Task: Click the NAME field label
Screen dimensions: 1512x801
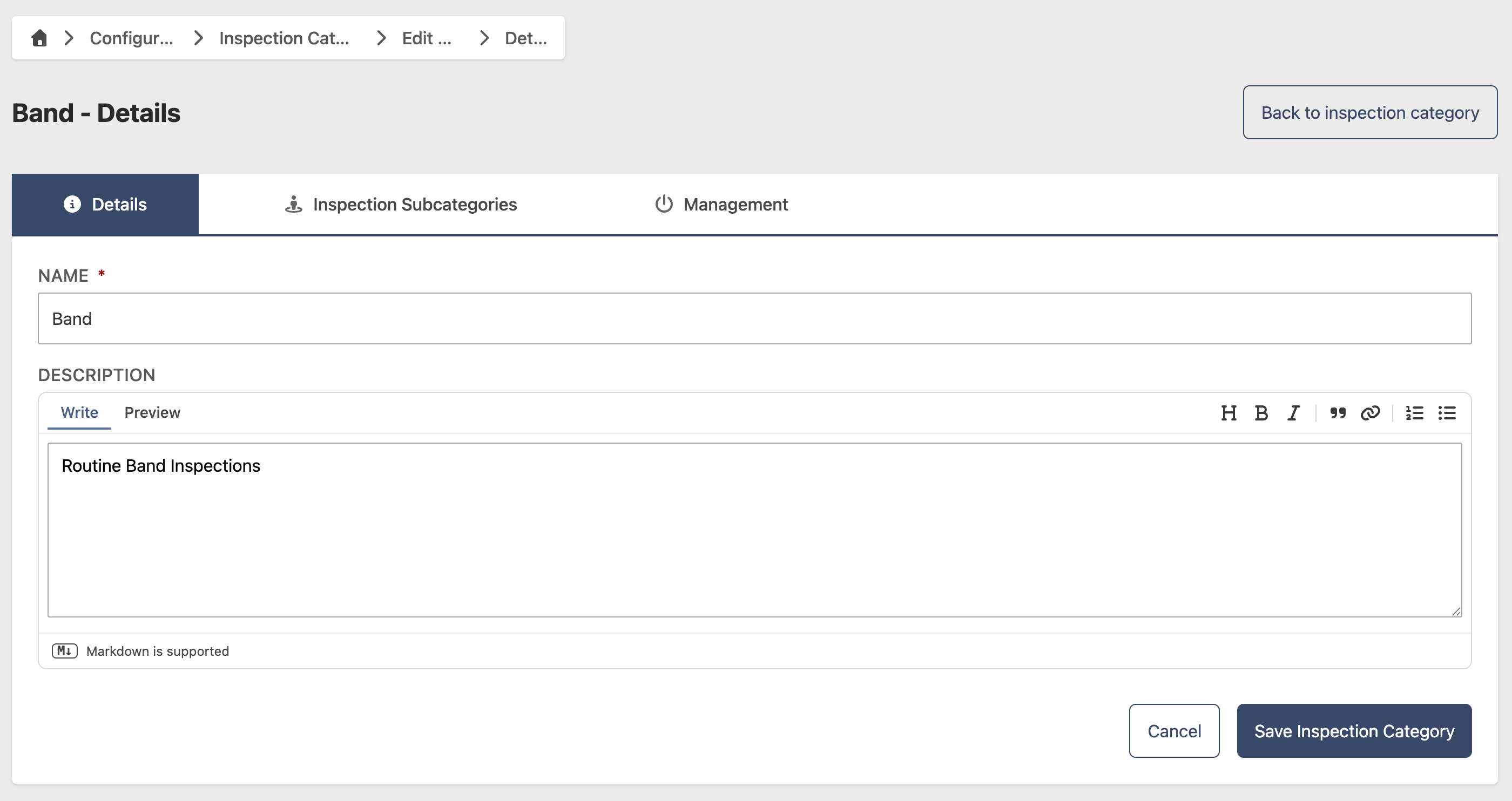Action: point(63,275)
